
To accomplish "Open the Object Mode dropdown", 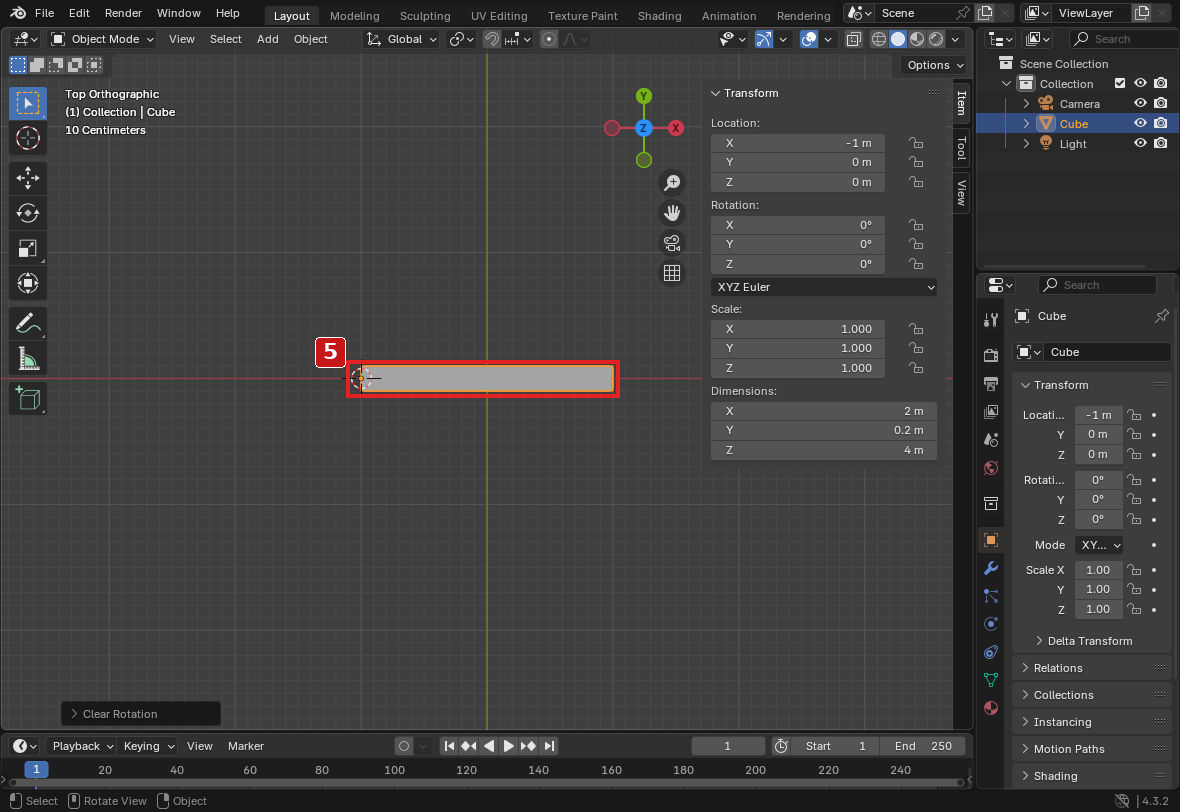I will tap(102, 39).
